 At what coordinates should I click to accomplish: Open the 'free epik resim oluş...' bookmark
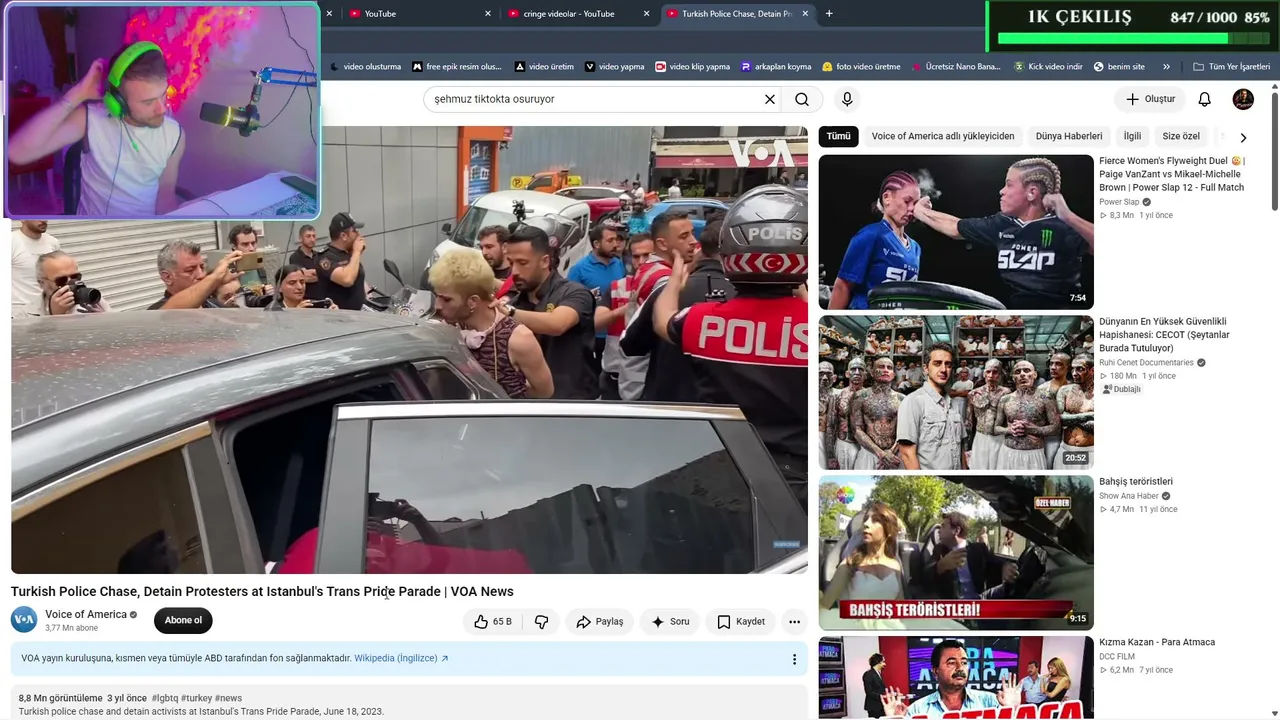point(457,67)
